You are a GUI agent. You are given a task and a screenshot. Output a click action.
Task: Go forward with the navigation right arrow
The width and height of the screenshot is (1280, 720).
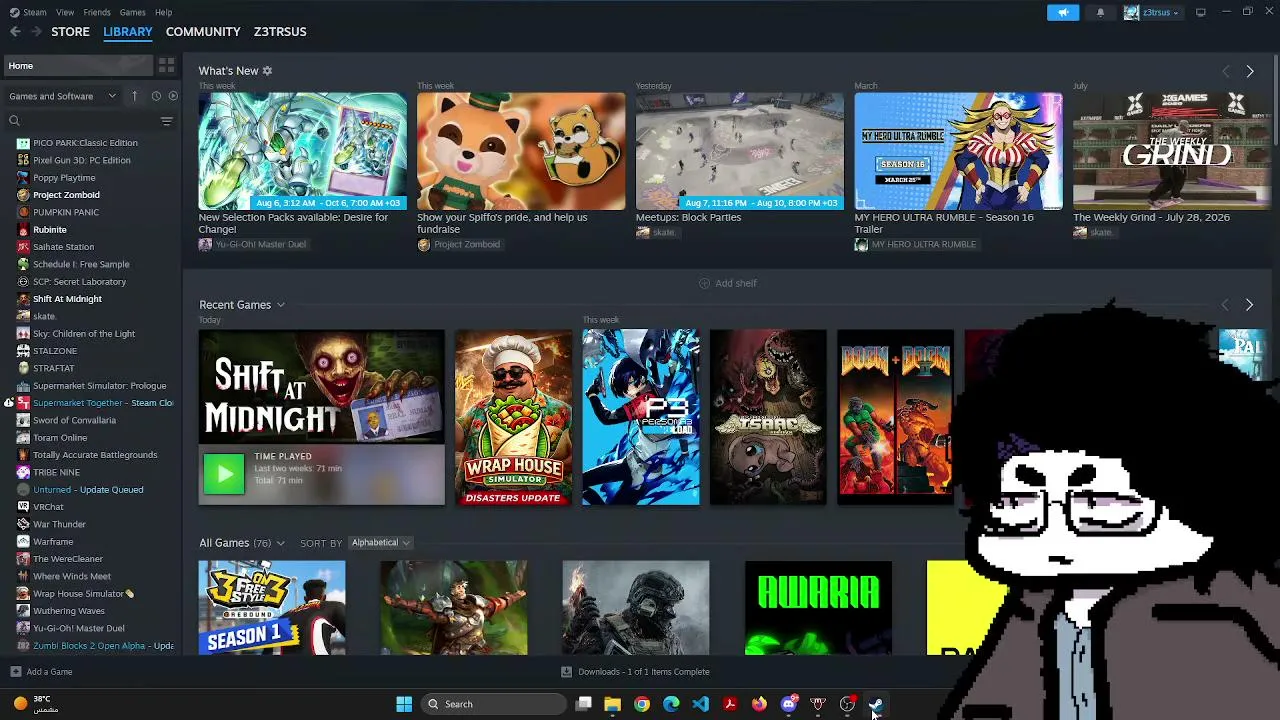(x=36, y=32)
